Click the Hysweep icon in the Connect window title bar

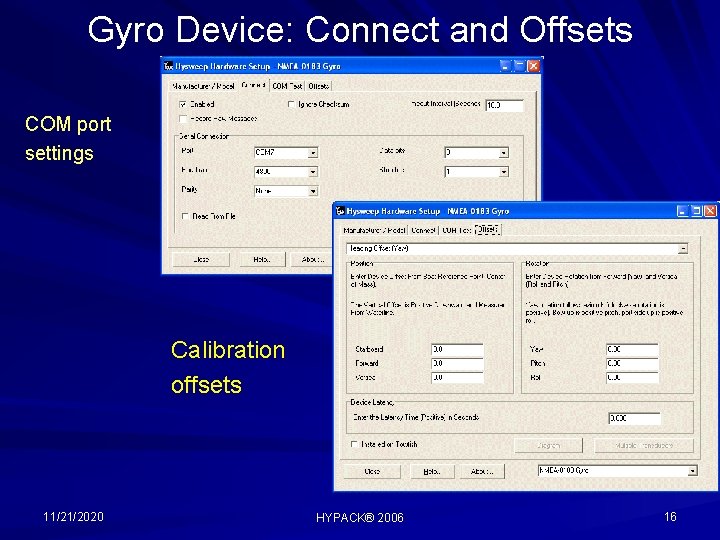tap(169, 67)
